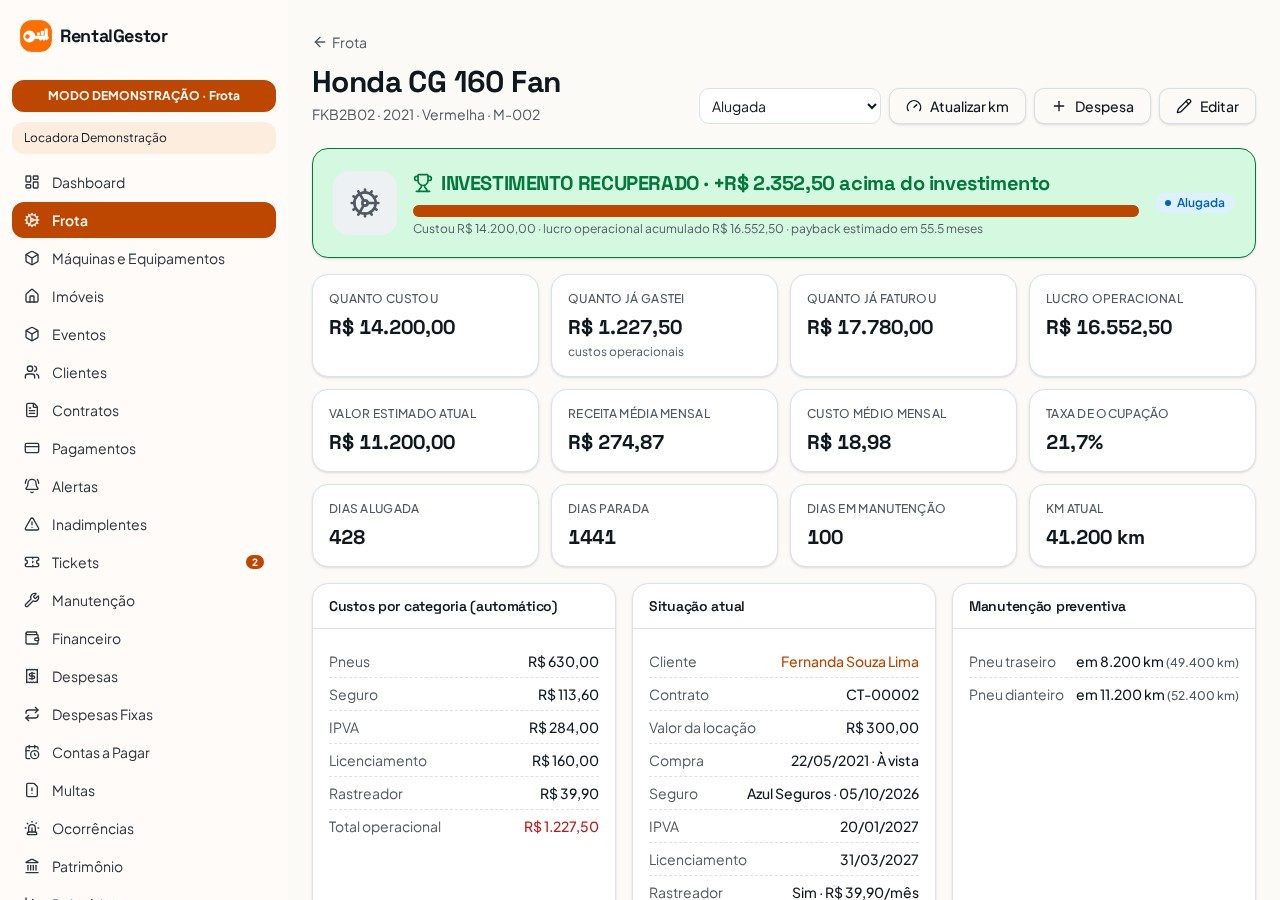The width and height of the screenshot is (1280, 900).
Task: Click the plus icon on Despesa button
Action: point(1059,106)
